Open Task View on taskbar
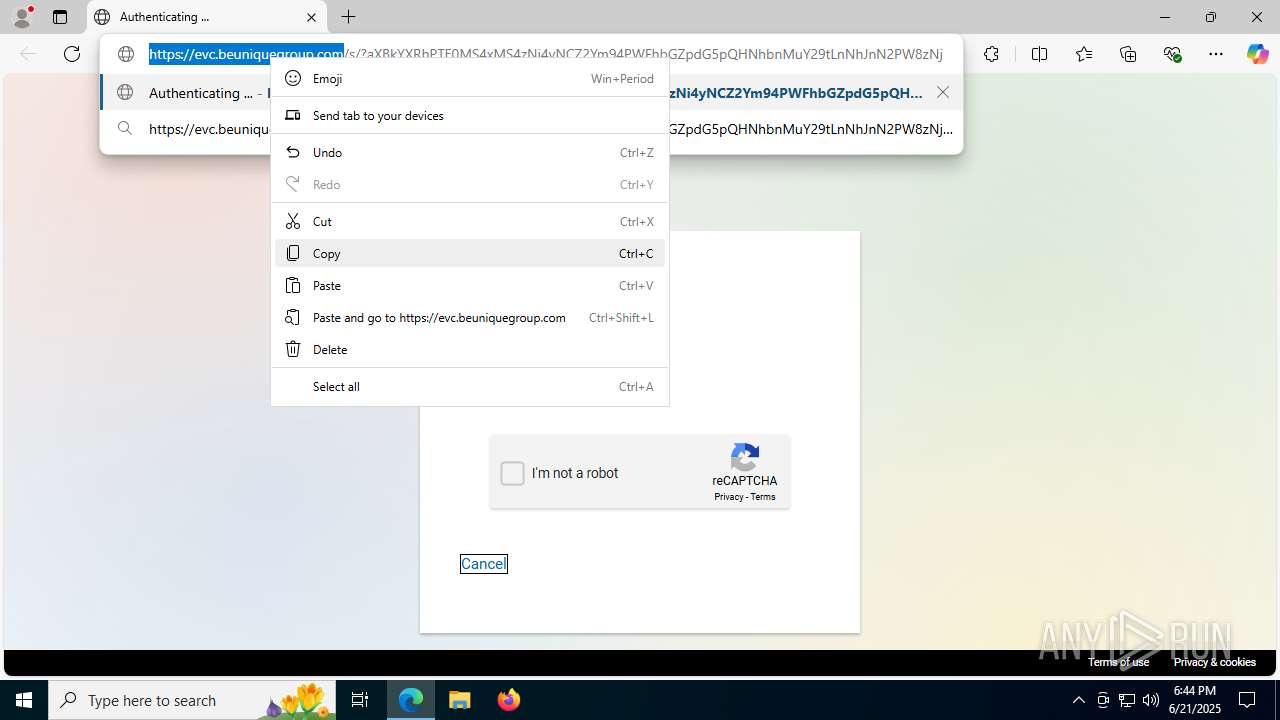1280x720 pixels. 360,700
